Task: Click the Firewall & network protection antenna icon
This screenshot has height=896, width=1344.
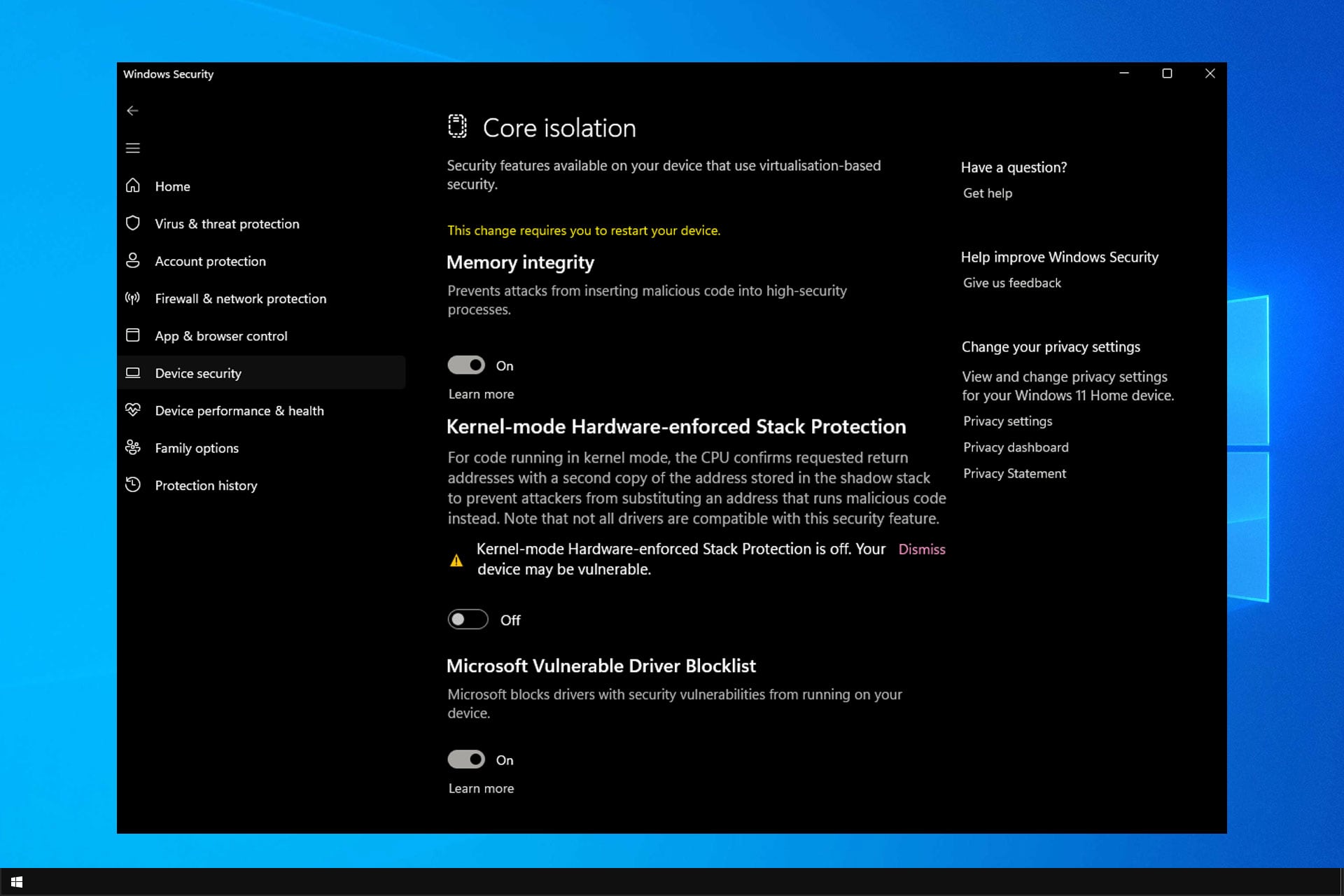Action: pyautogui.click(x=133, y=298)
